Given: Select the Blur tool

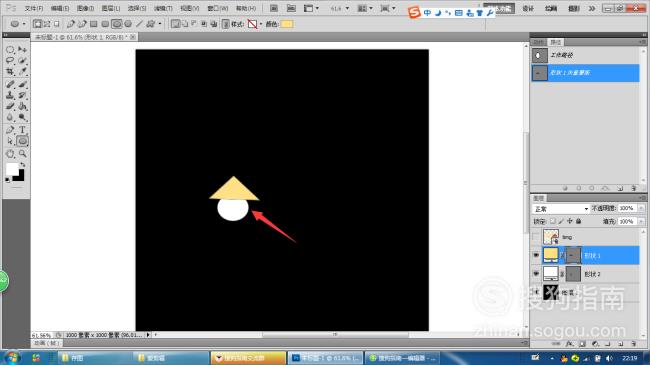Looking at the screenshot, I should pos(10,117).
